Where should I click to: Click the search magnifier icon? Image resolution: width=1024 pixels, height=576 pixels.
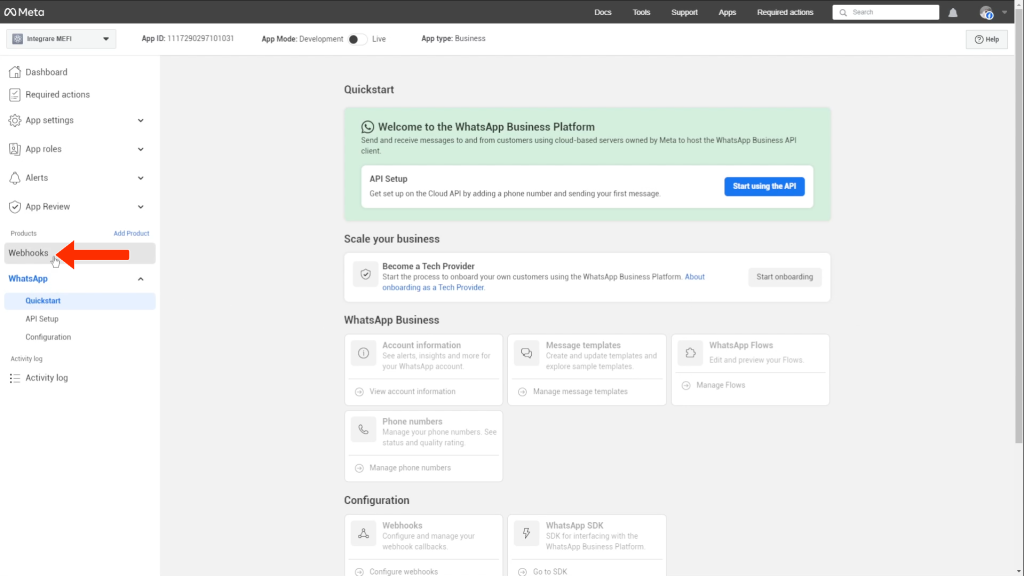[x=843, y=12]
